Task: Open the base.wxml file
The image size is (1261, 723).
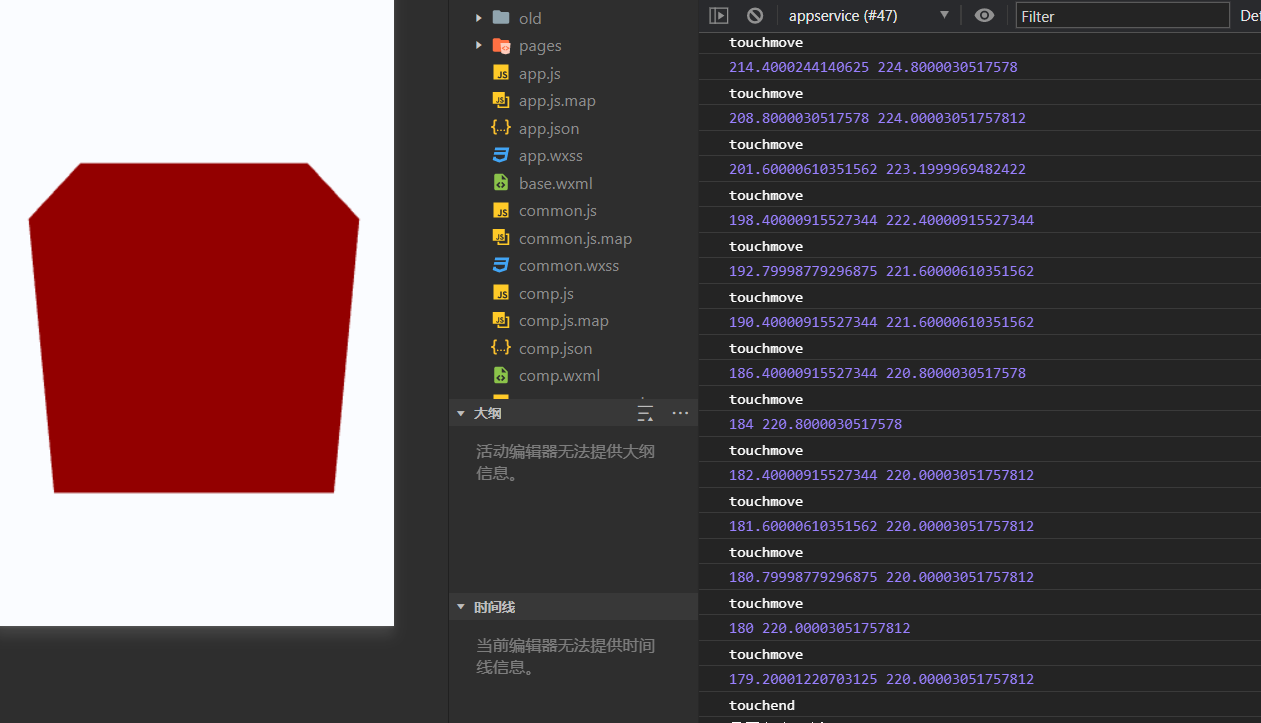Action: (x=556, y=183)
